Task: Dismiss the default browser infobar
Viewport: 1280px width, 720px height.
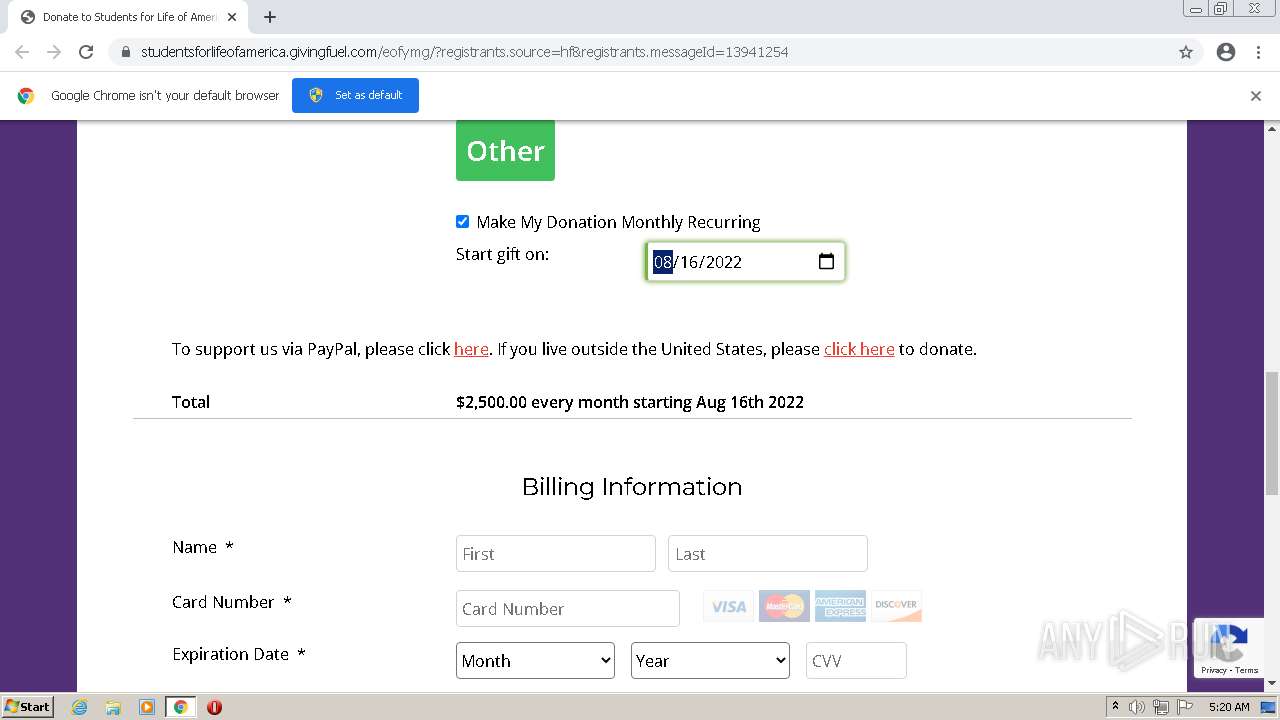Action: pyautogui.click(x=1256, y=96)
